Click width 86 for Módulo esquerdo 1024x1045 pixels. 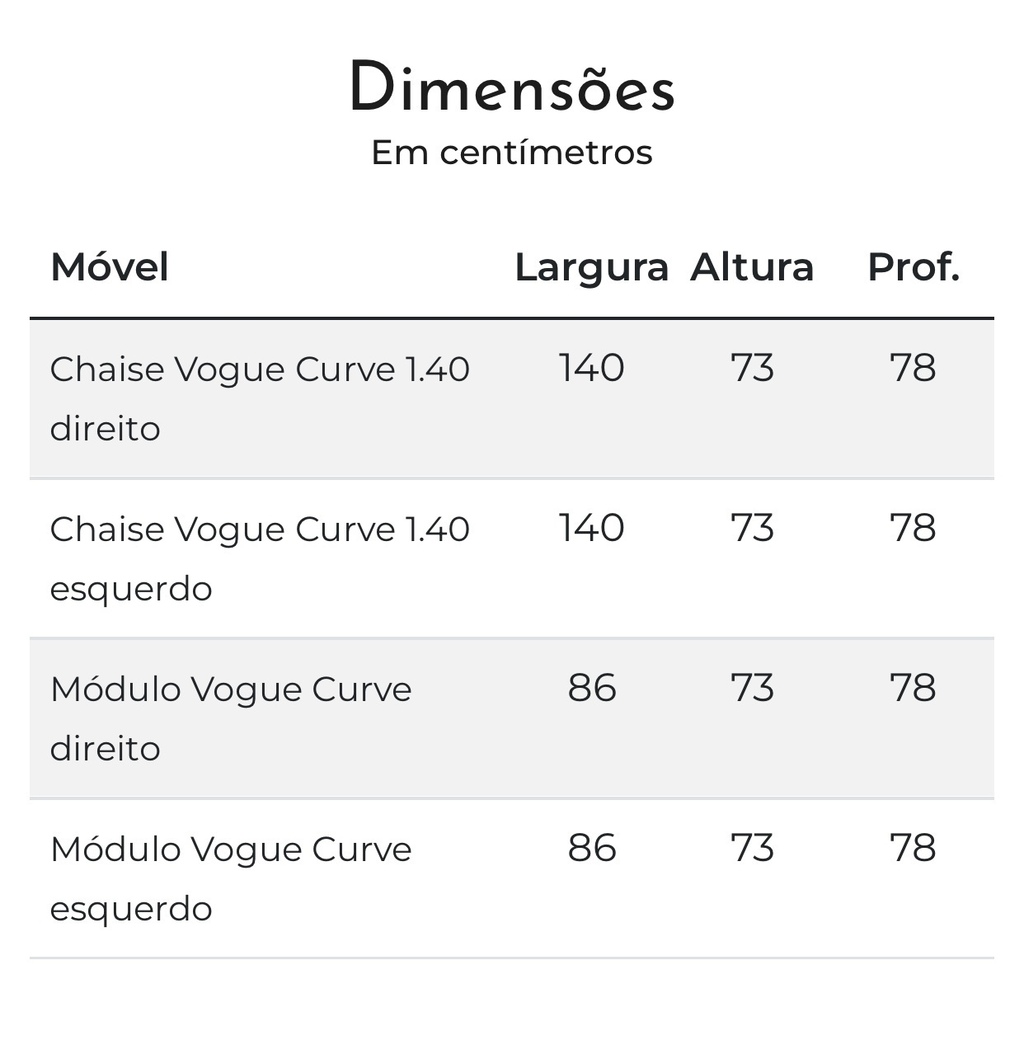point(592,848)
